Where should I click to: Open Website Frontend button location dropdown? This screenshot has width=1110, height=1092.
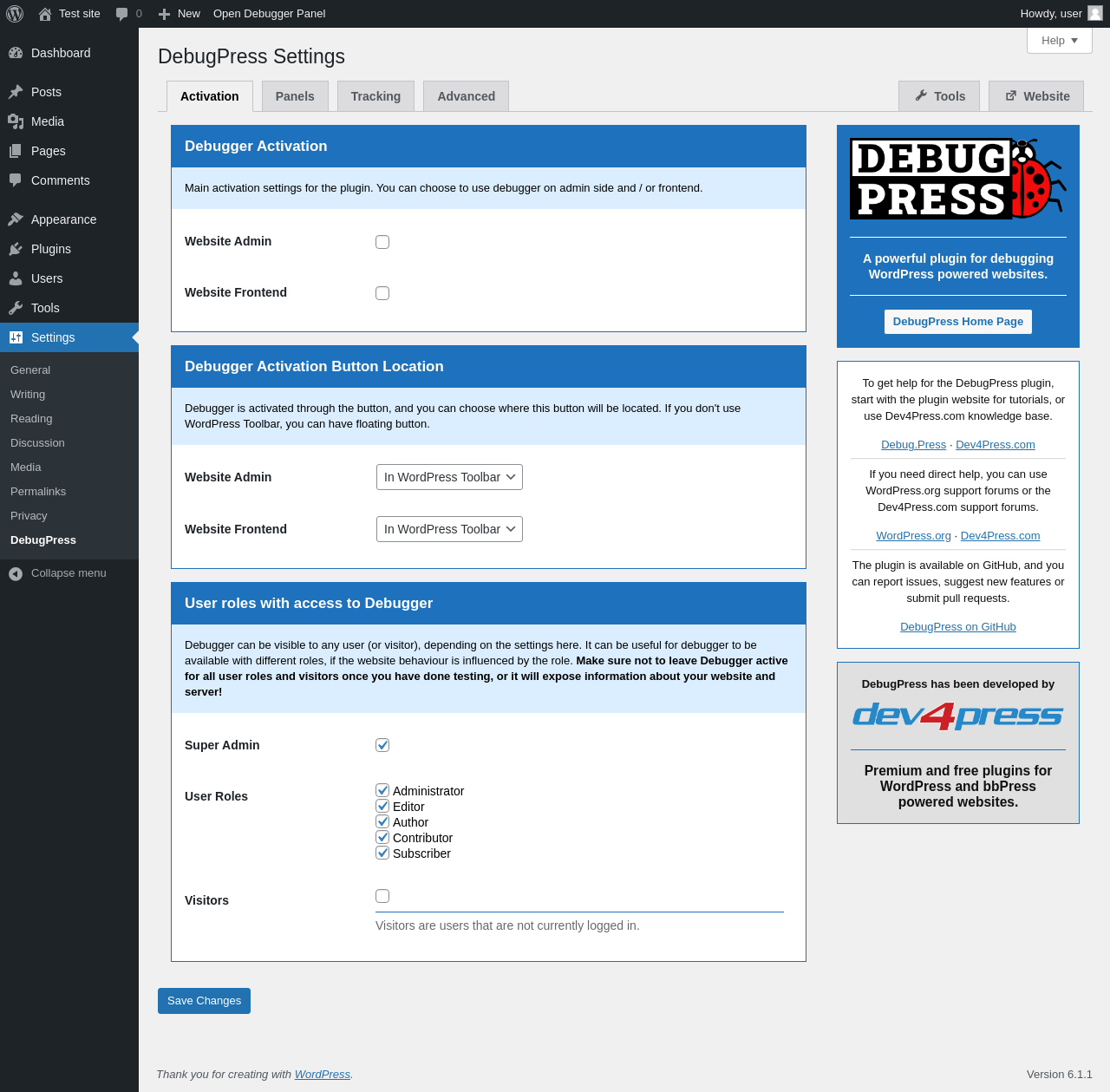pyautogui.click(x=449, y=529)
